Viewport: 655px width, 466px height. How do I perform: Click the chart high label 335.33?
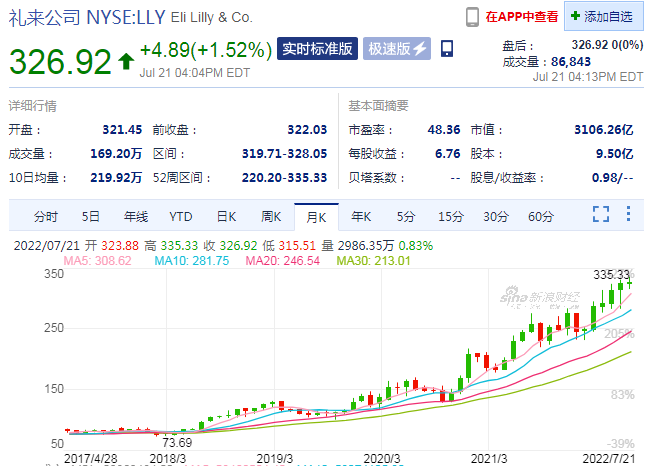tap(612, 275)
